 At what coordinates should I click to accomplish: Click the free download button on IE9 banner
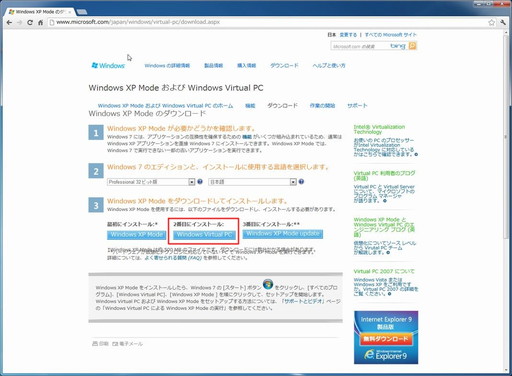click(386, 339)
